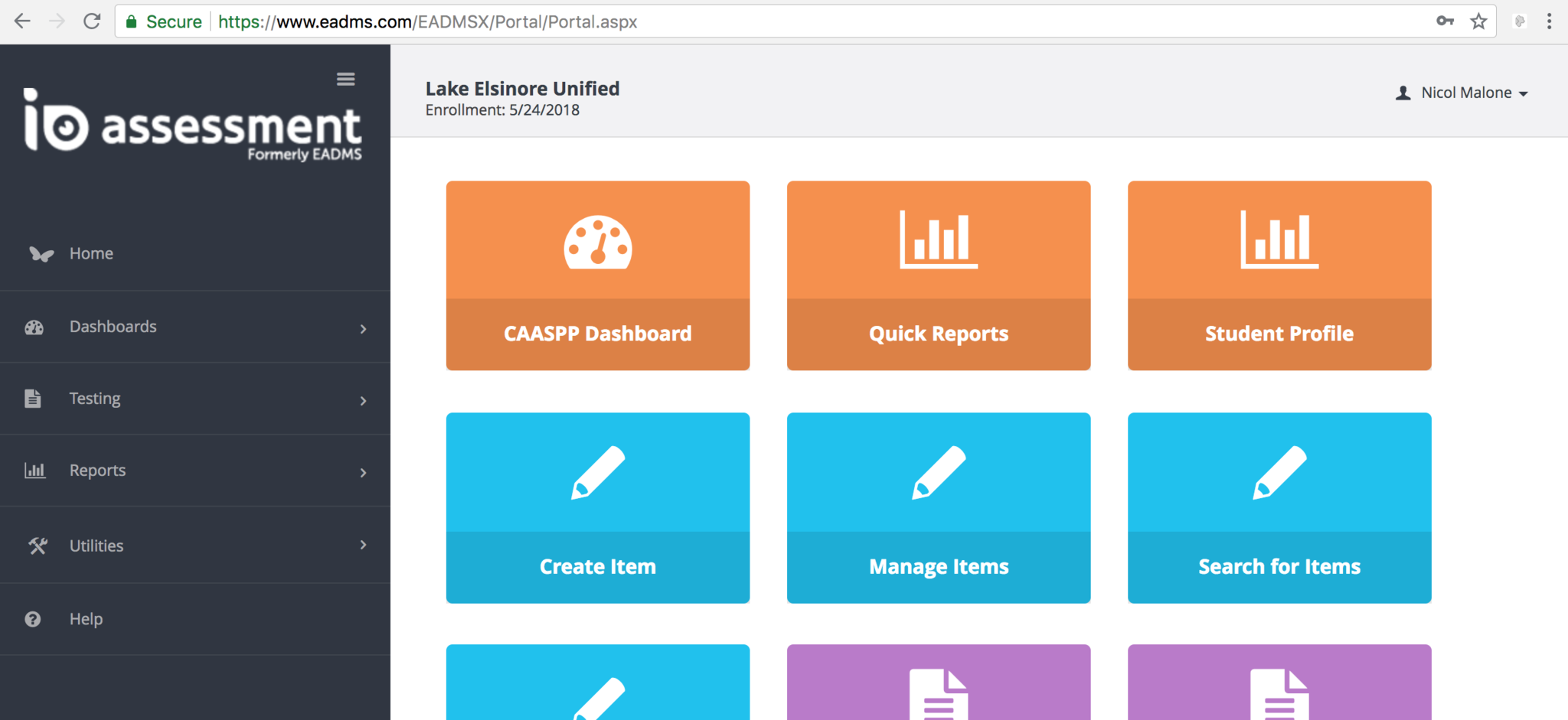Click the Manage Items pencil icon

938,473
